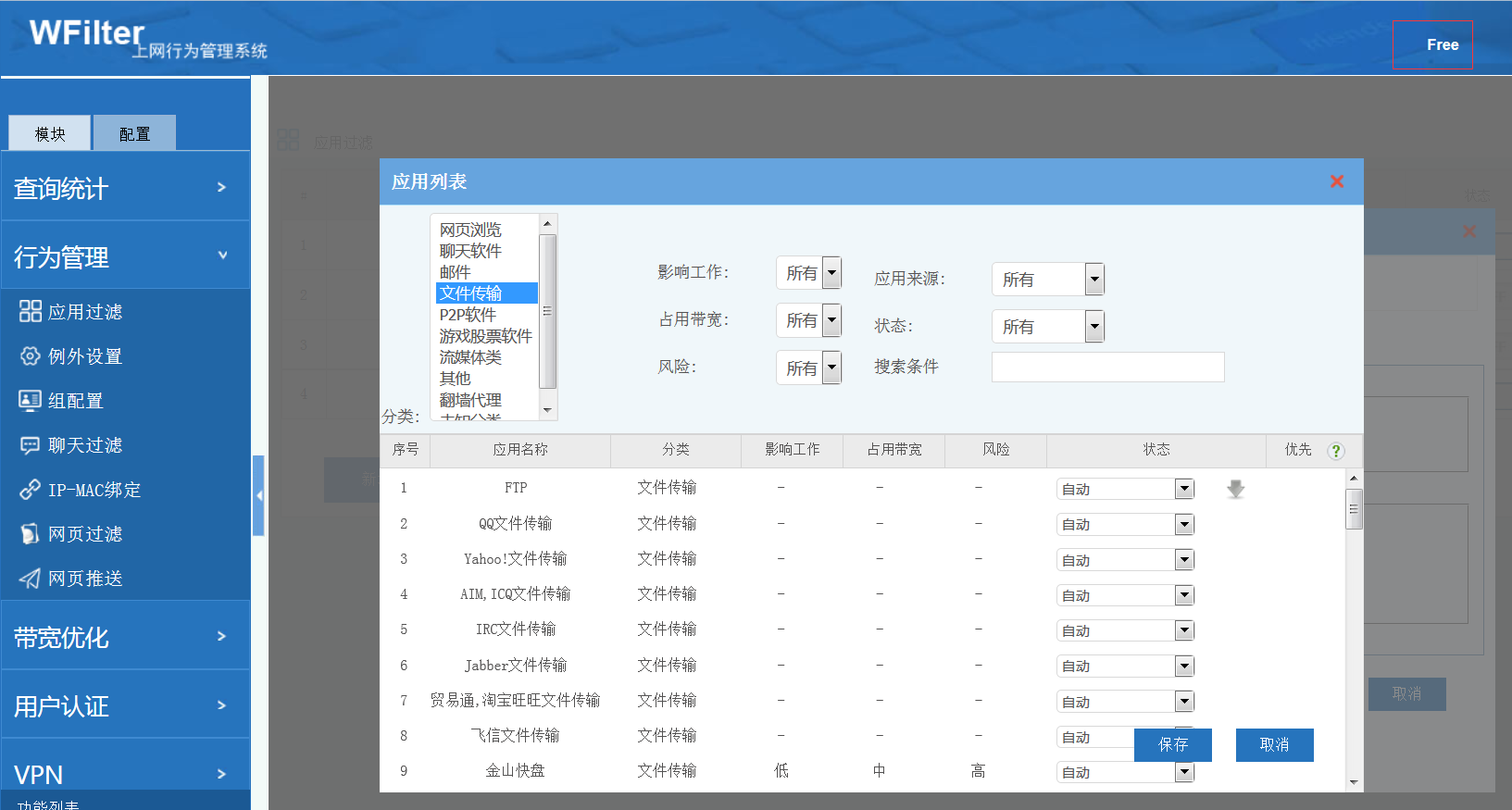Switch to the 配置 tab
The height and width of the screenshot is (810, 1512).
coord(134,134)
